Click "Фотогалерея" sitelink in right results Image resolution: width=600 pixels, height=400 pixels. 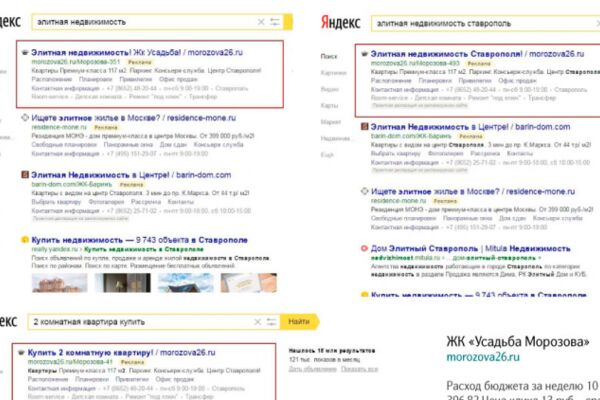pos(445,153)
